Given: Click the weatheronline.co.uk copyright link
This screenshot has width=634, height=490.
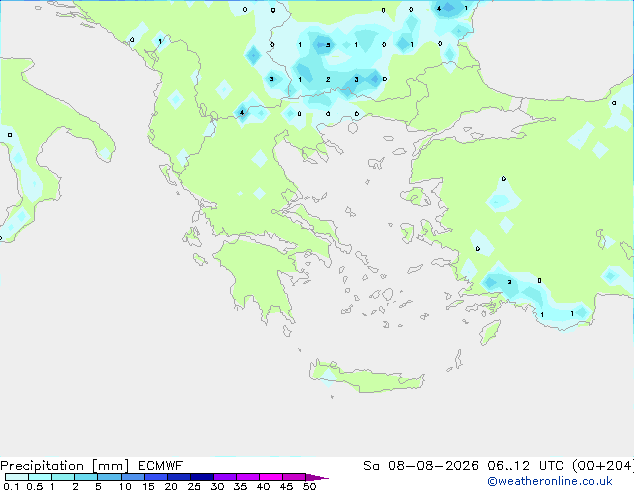Looking at the screenshot, I should (x=550, y=481).
